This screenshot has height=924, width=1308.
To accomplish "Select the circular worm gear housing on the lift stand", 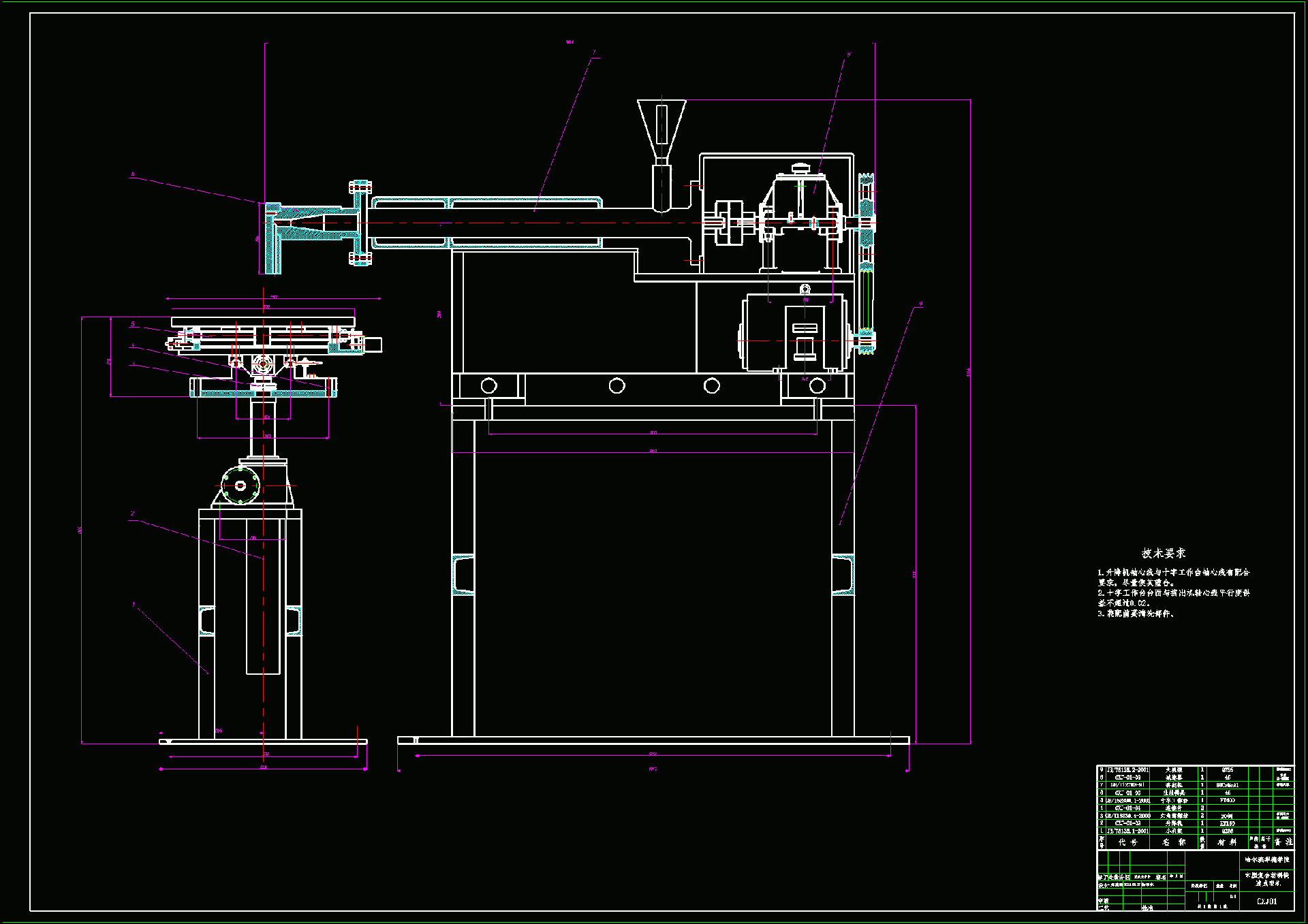I will pyautogui.click(x=240, y=485).
